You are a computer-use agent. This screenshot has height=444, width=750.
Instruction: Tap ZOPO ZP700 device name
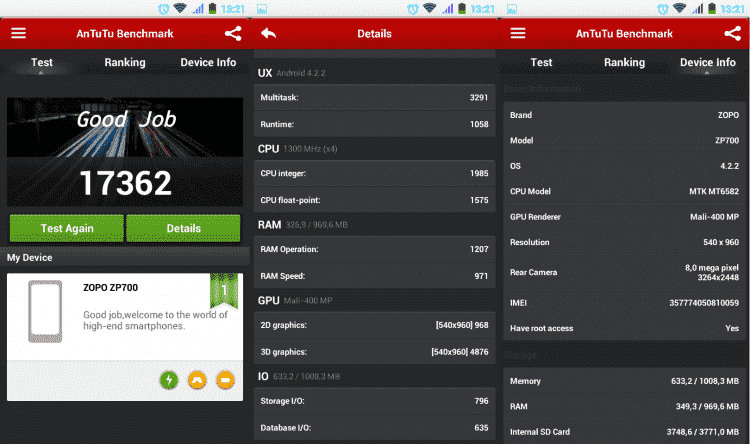point(110,288)
